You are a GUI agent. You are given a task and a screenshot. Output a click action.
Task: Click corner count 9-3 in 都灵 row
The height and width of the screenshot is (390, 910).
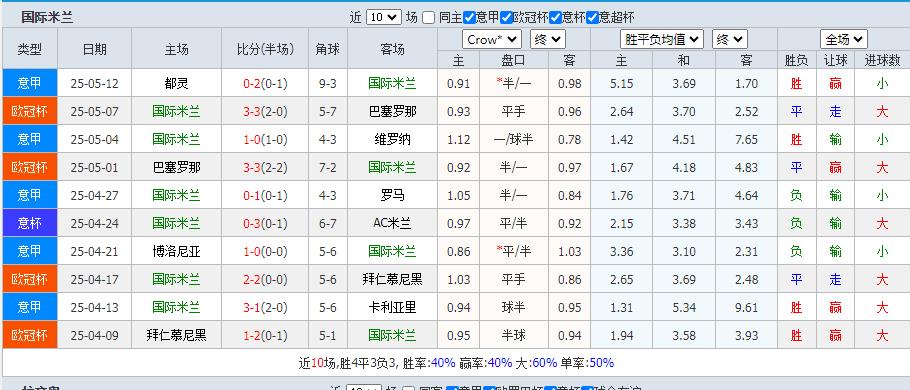(328, 84)
